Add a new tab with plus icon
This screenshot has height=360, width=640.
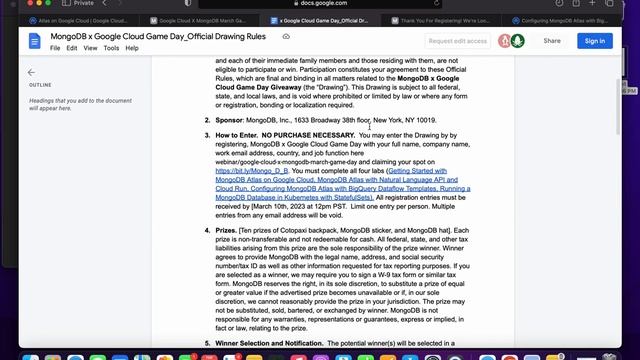pos(592,3)
